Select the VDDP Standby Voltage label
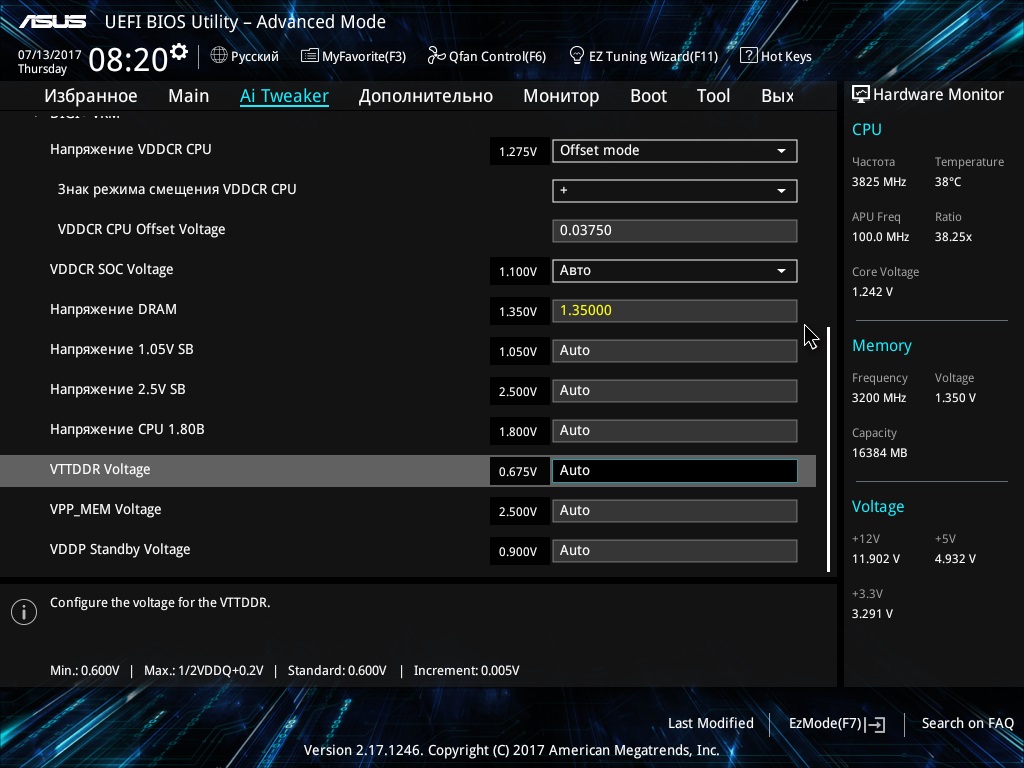Viewport: 1024px width, 768px height. click(120, 549)
